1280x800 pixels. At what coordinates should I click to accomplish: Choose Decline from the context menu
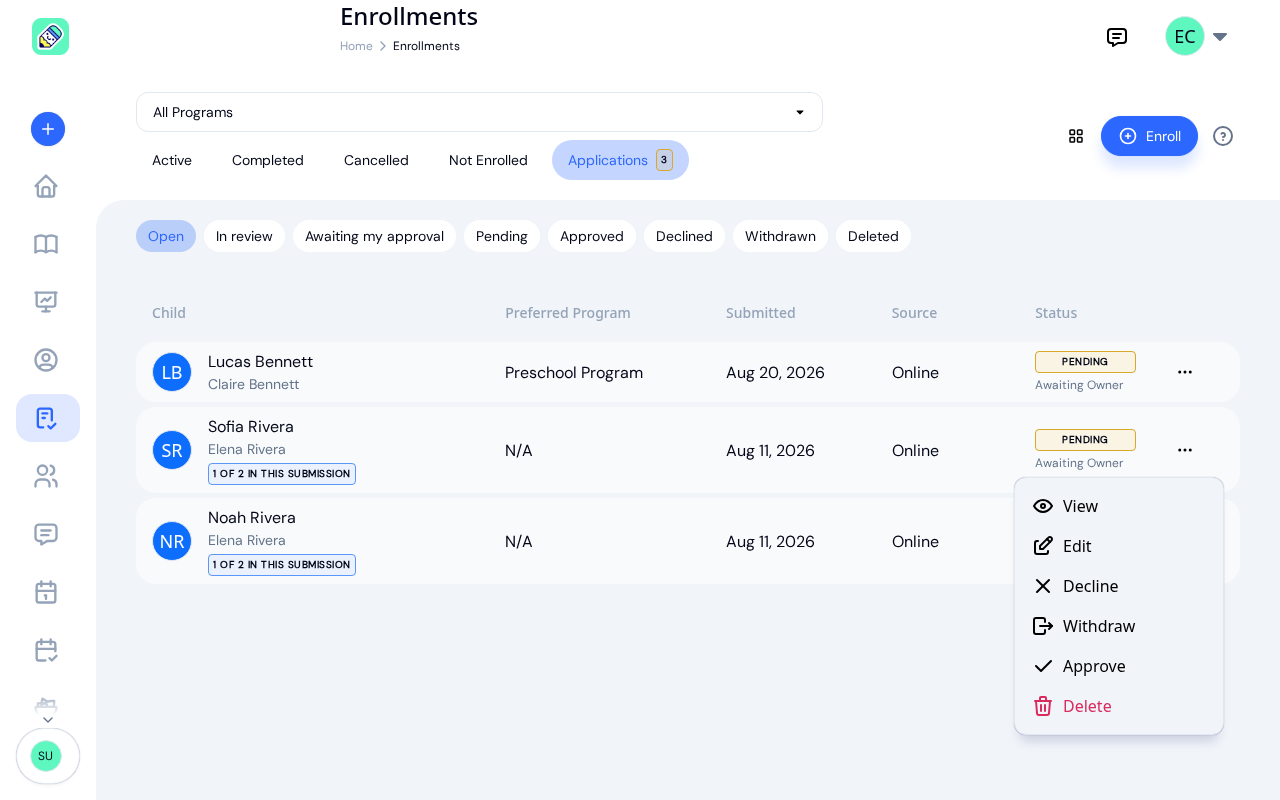tap(1119, 586)
